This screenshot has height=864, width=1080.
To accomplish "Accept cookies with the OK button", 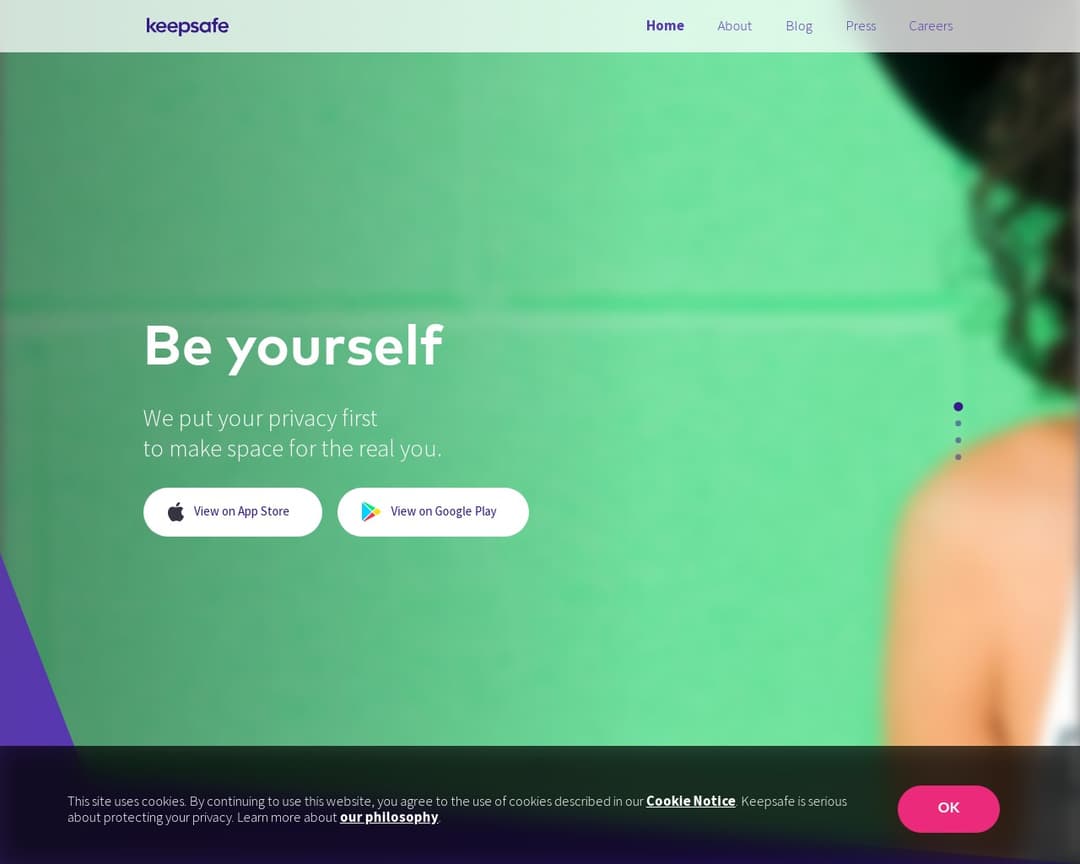I will 948,809.
